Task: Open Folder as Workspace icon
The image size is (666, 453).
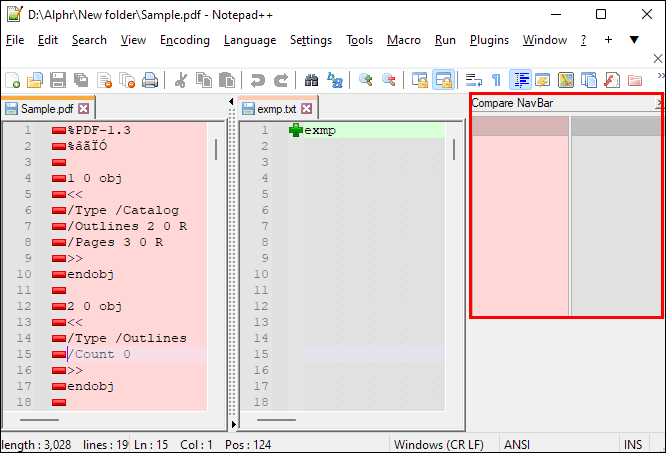Action: [635, 80]
